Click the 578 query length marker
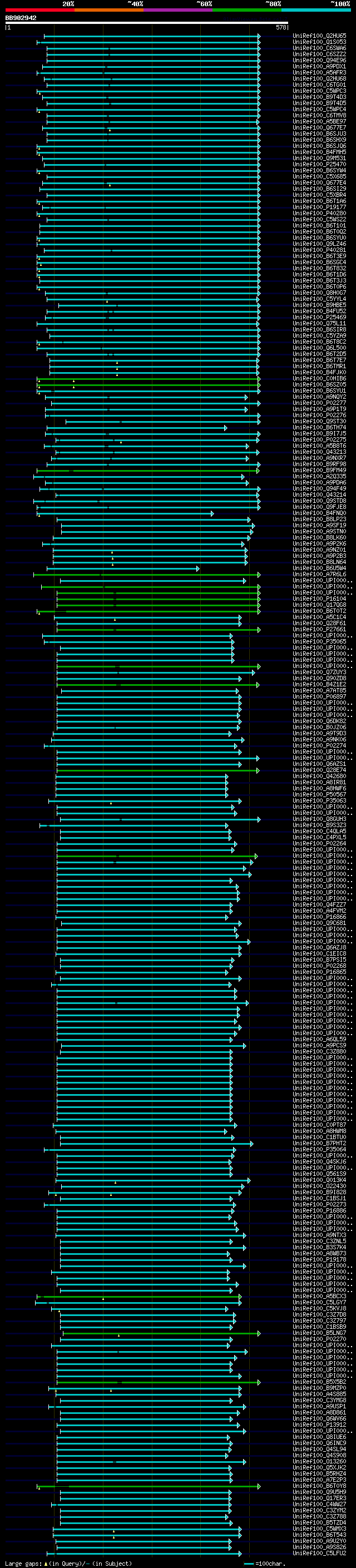This screenshot has width=356, height=1568. (281, 27)
